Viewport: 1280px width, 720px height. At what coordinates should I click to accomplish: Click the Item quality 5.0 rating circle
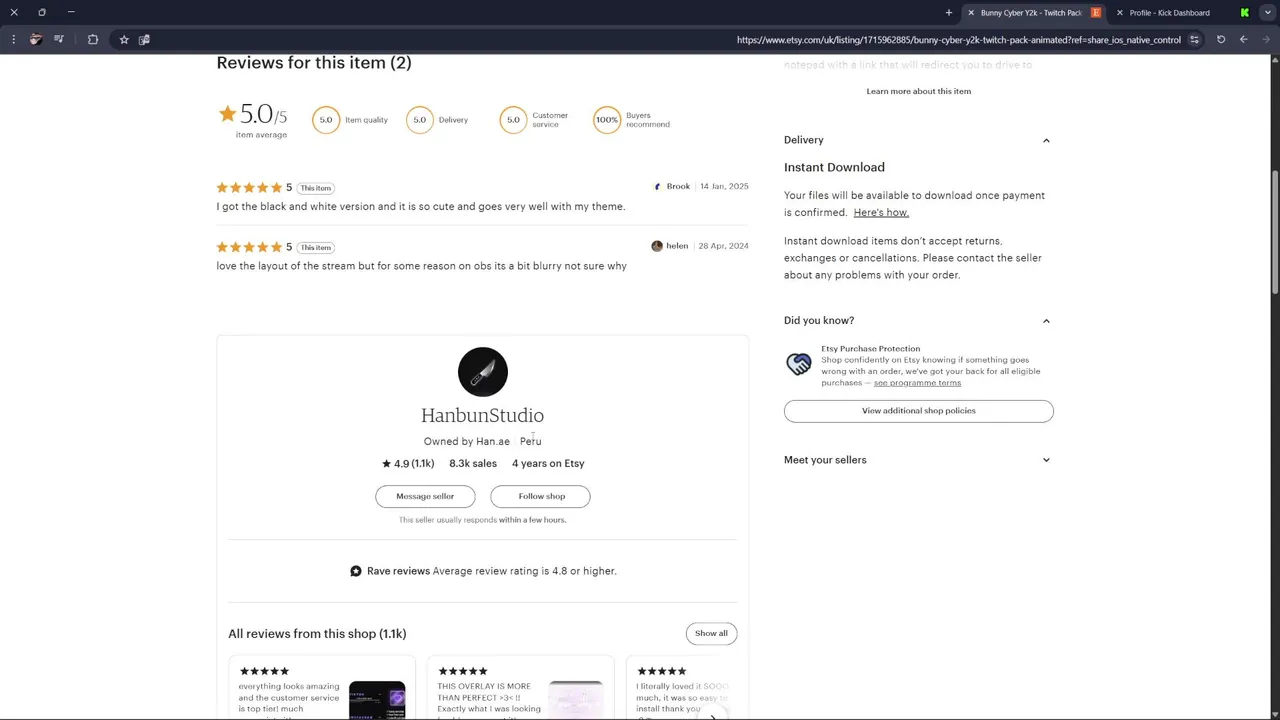point(326,120)
